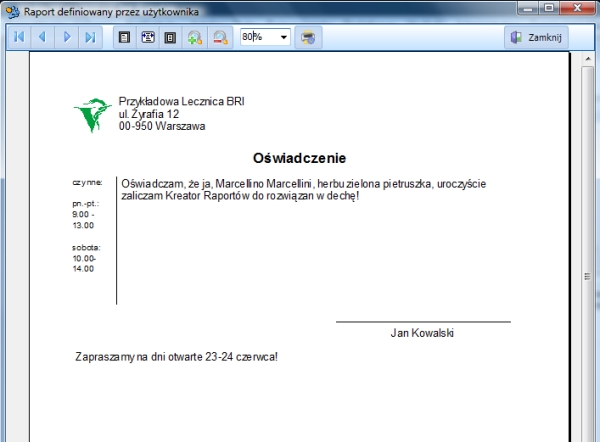Click the 'ul. Żyrafia 12' address line

click(x=149, y=114)
